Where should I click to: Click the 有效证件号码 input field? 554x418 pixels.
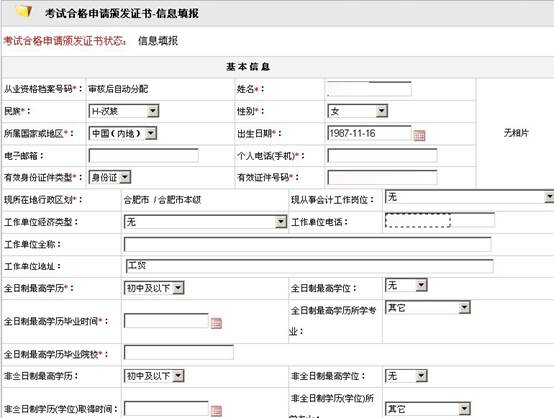click(382, 177)
